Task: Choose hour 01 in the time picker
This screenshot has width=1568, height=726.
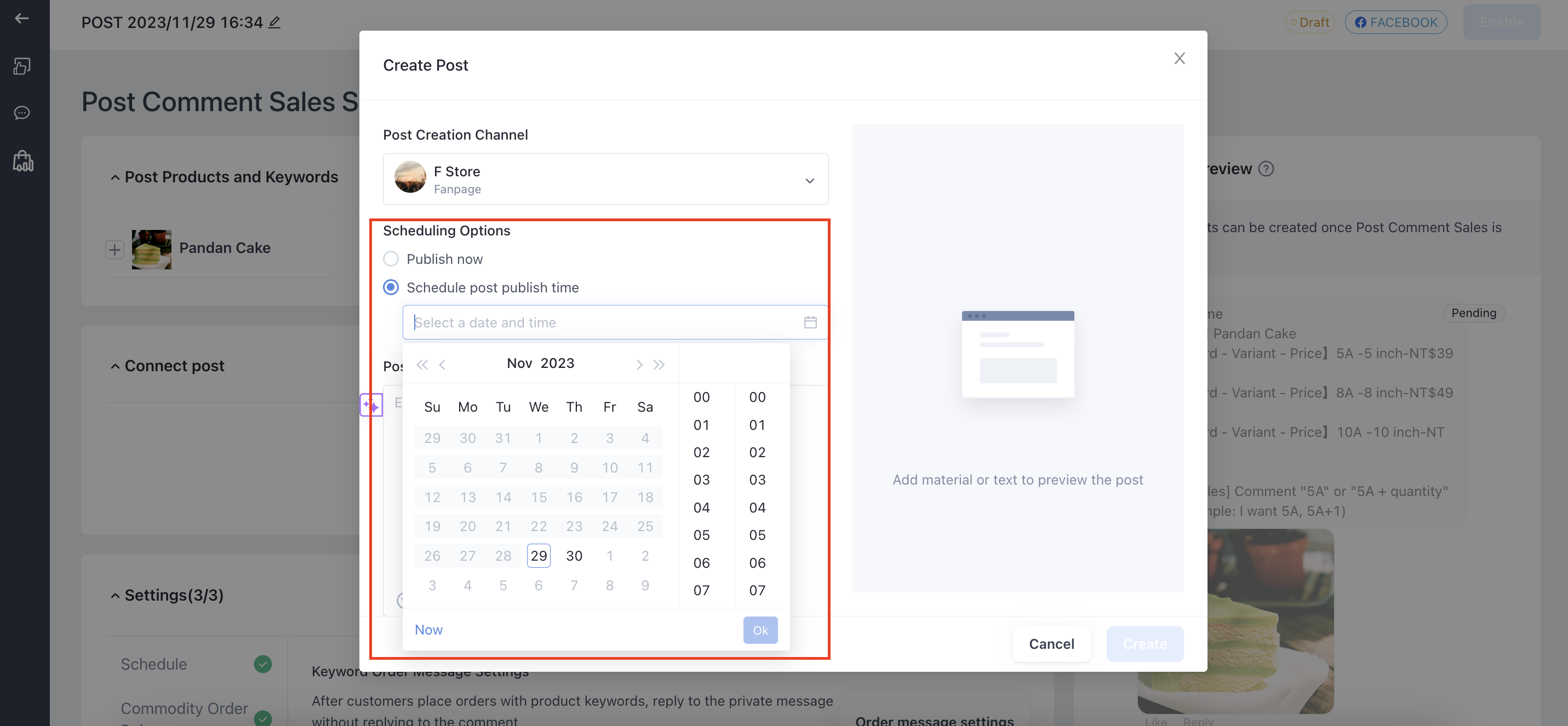Action: click(701, 424)
